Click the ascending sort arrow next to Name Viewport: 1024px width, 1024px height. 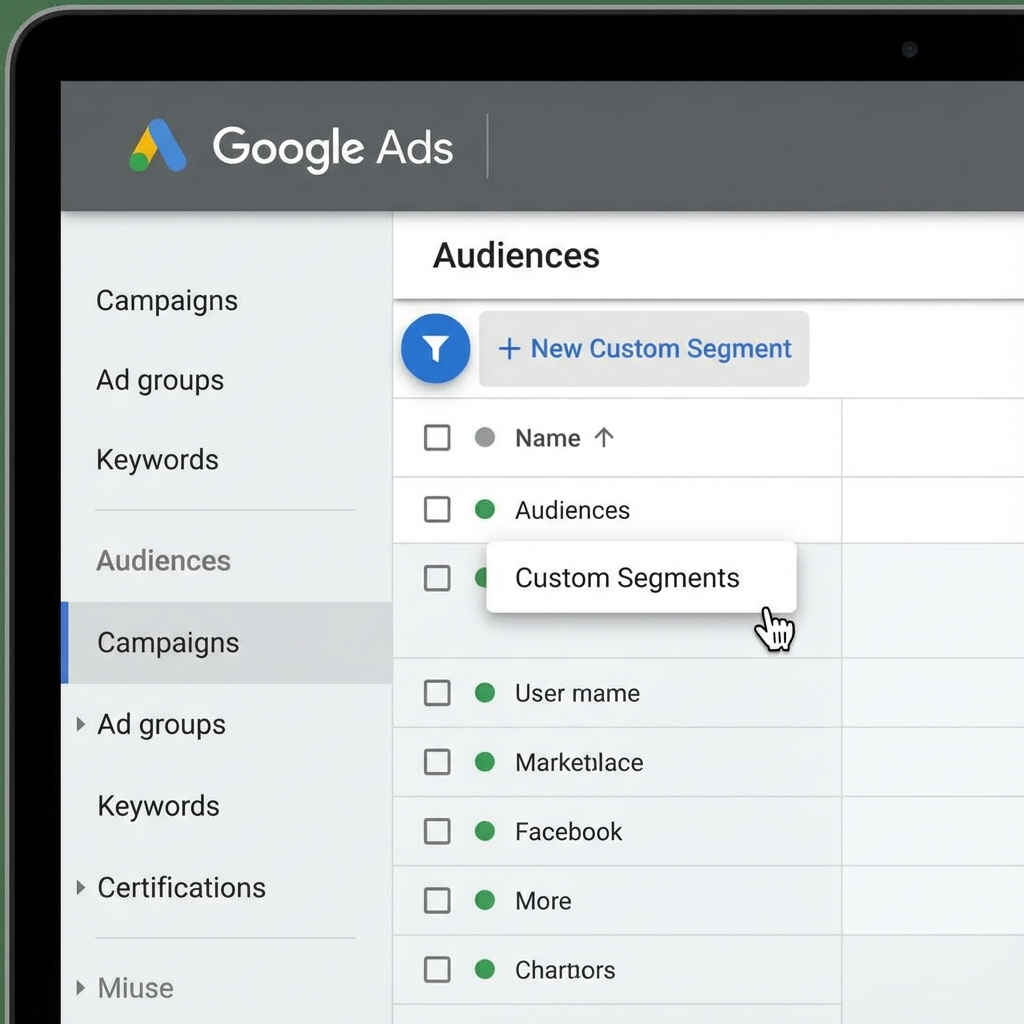607,437
